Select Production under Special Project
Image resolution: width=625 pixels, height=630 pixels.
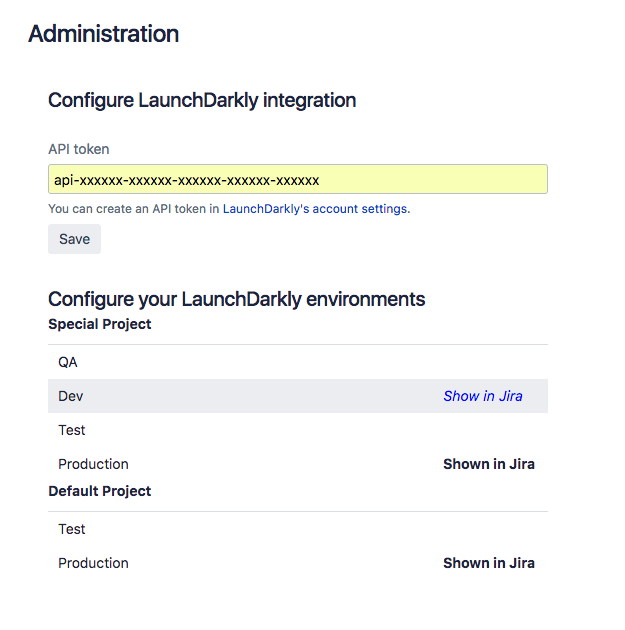[x=298, y=464]
